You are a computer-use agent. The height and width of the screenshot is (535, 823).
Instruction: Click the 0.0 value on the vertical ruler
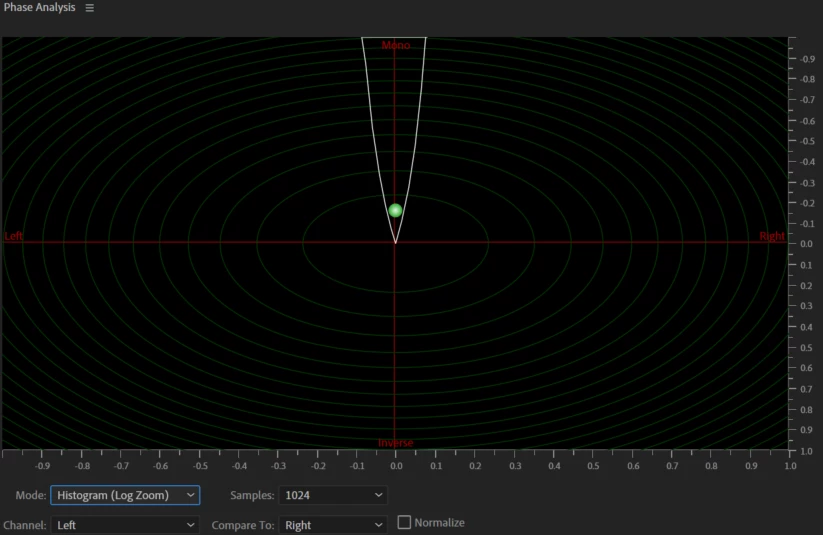click(x=807, y=244)
